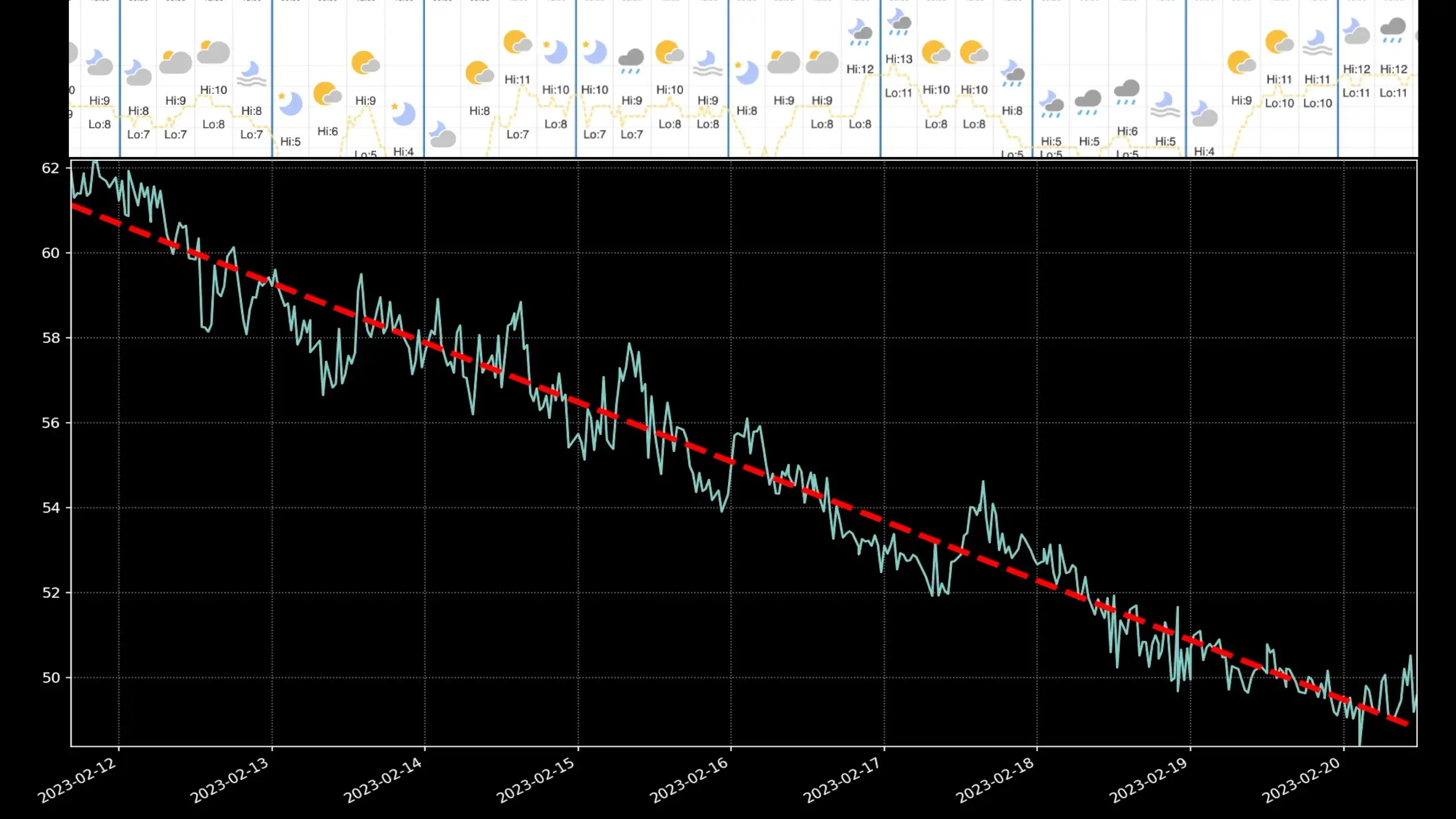Click cloudy small-sun icon above Hi:10 Lo:8
1456x819 pixels.
[213, 52]
